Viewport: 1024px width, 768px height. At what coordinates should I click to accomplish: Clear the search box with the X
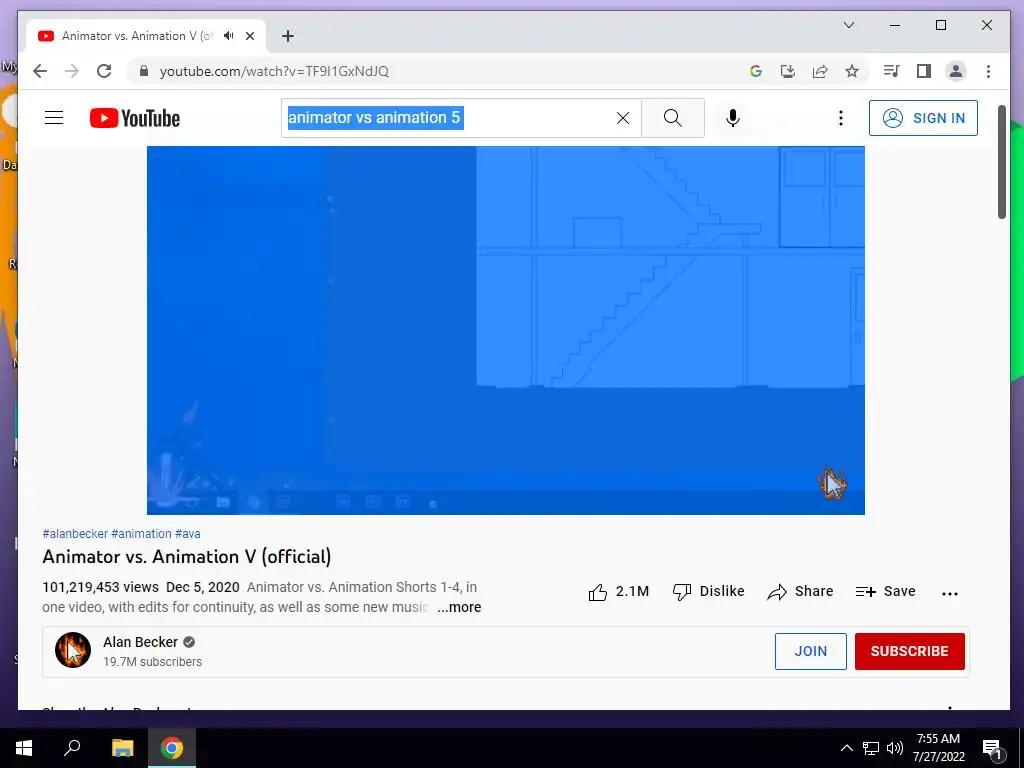[623, 118]
